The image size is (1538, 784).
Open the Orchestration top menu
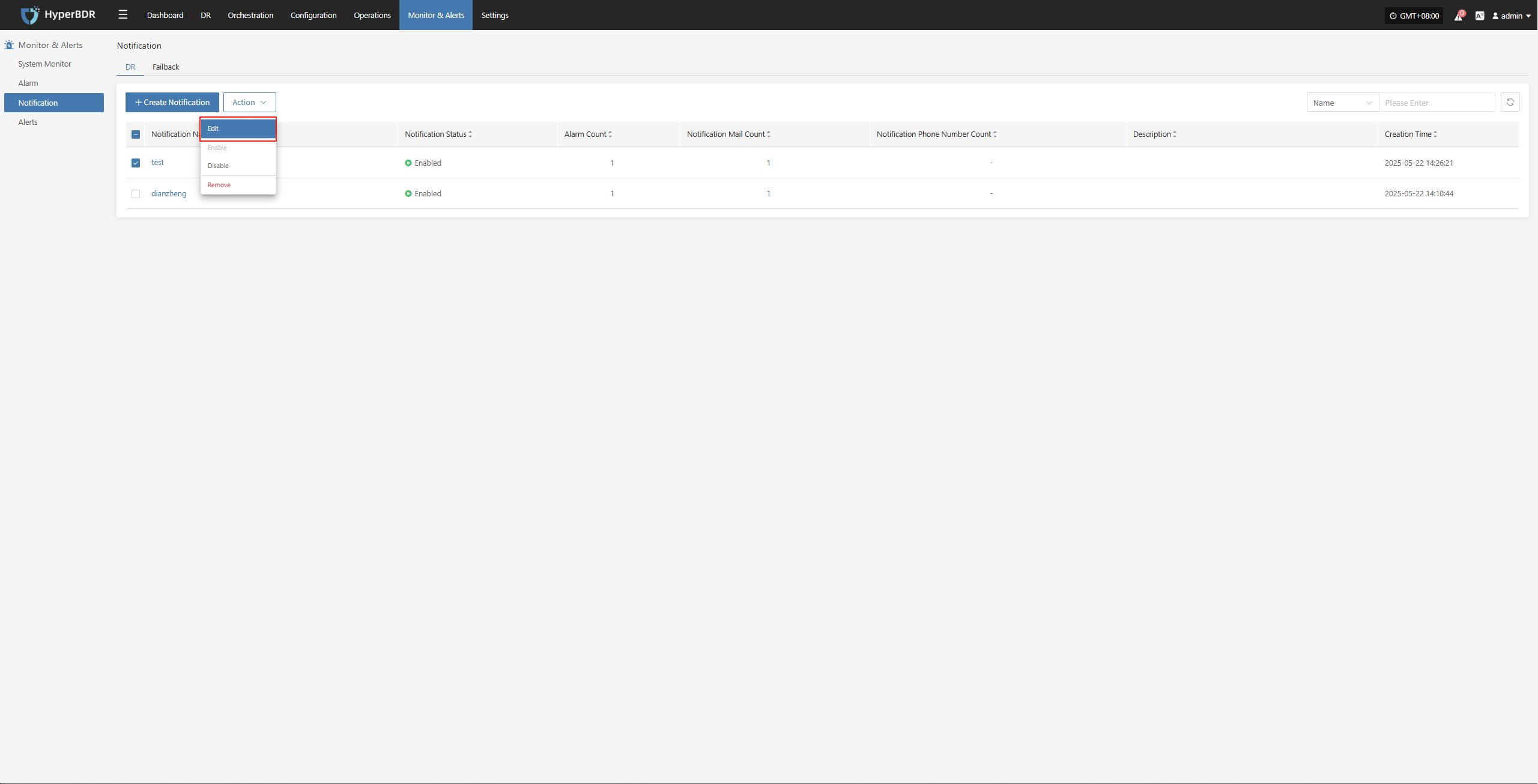[x=250, y=15]
